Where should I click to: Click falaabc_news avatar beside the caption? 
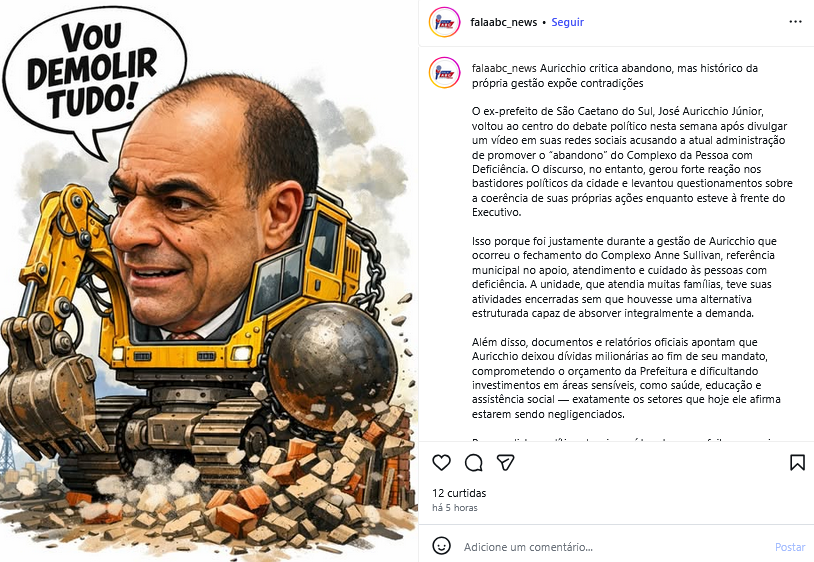[x=444, y=73]
